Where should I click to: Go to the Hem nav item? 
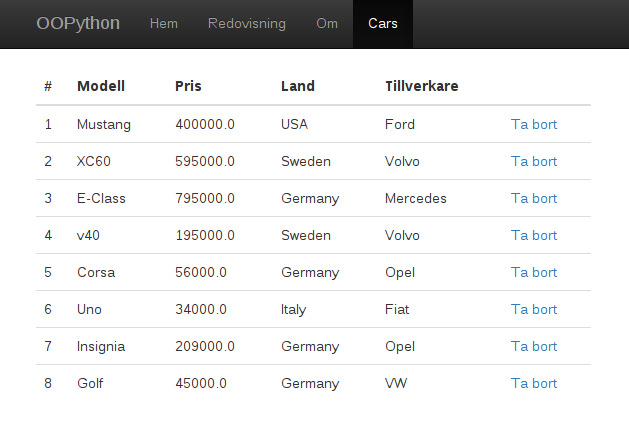[x=164, y=23]
